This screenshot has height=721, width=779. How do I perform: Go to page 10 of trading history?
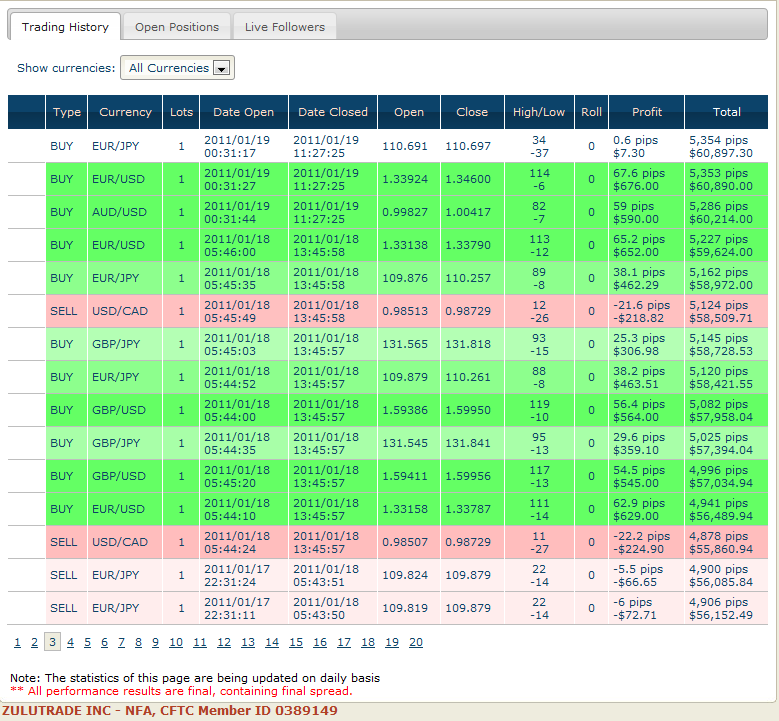tap(176, 642)
